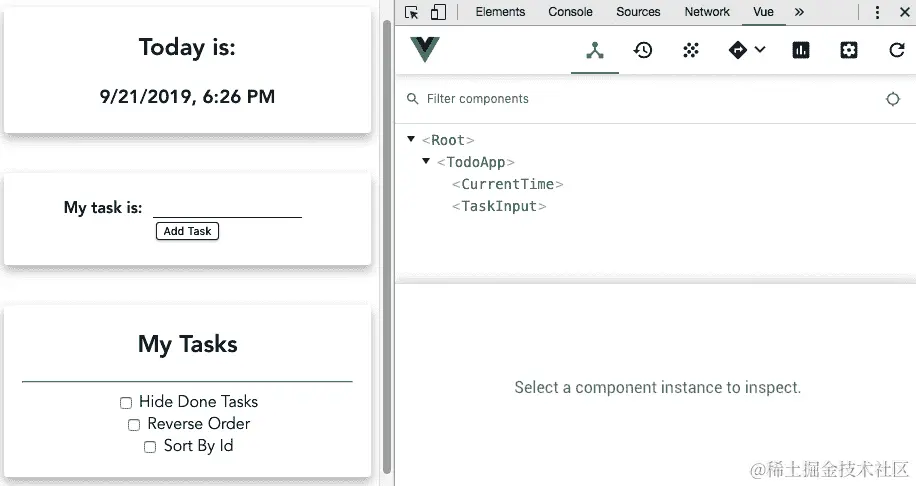Select the CurrentTime component

coord(507,184)
